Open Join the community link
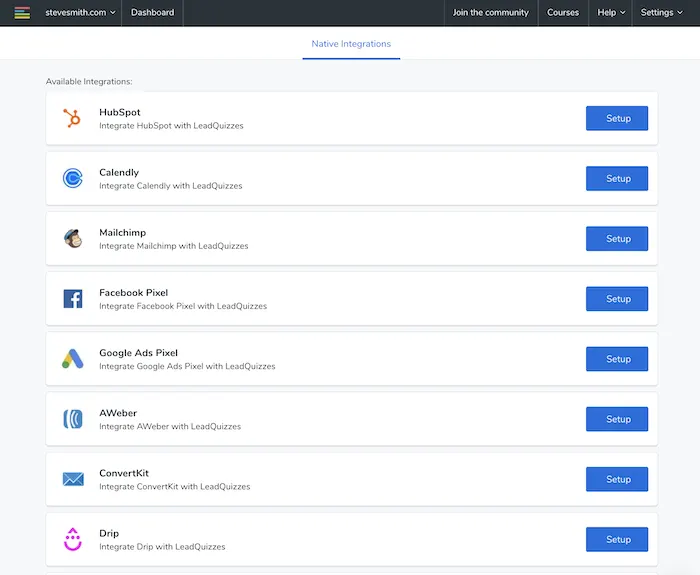 (491, 12)
